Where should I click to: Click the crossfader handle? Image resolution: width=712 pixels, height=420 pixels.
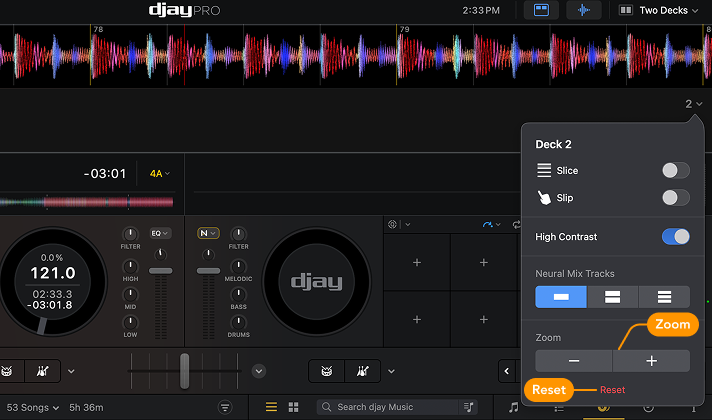184,370
